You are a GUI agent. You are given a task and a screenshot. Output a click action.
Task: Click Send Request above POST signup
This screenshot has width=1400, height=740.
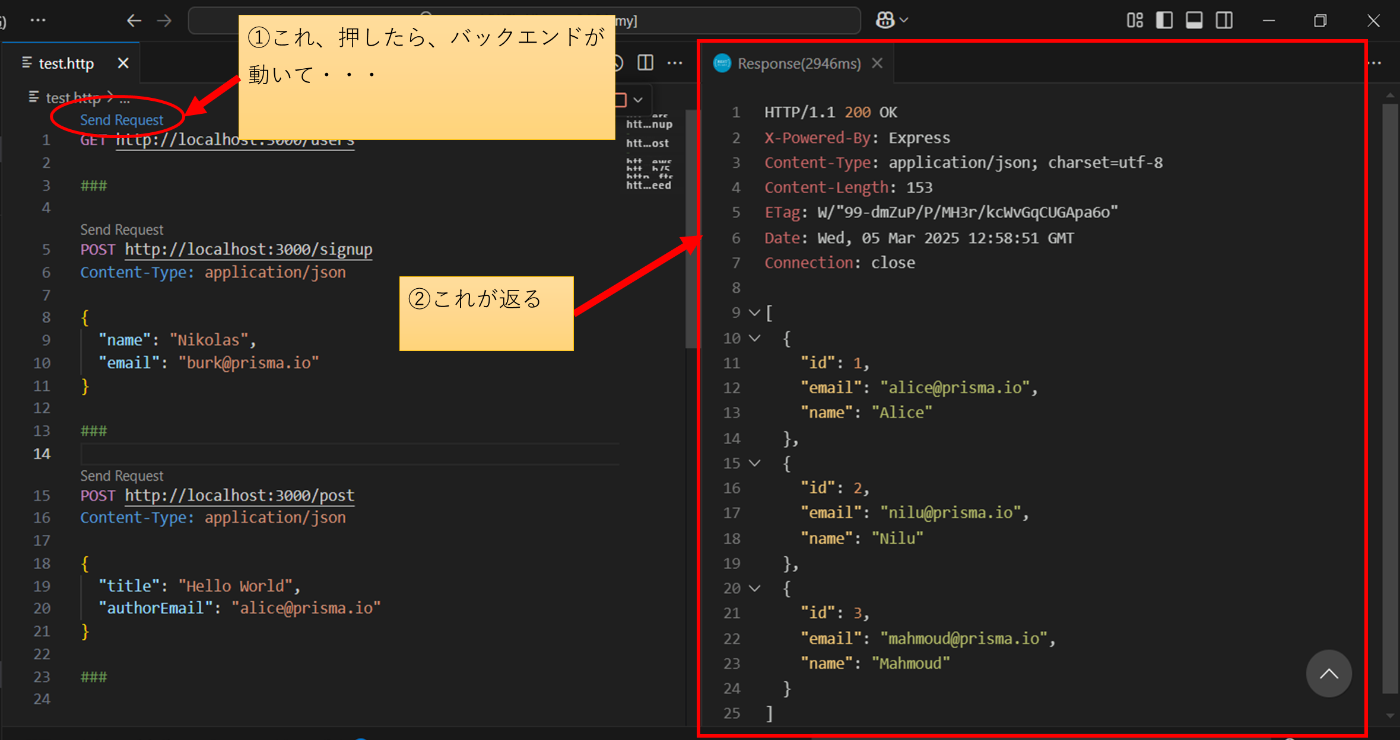click(x=122, y=230)
